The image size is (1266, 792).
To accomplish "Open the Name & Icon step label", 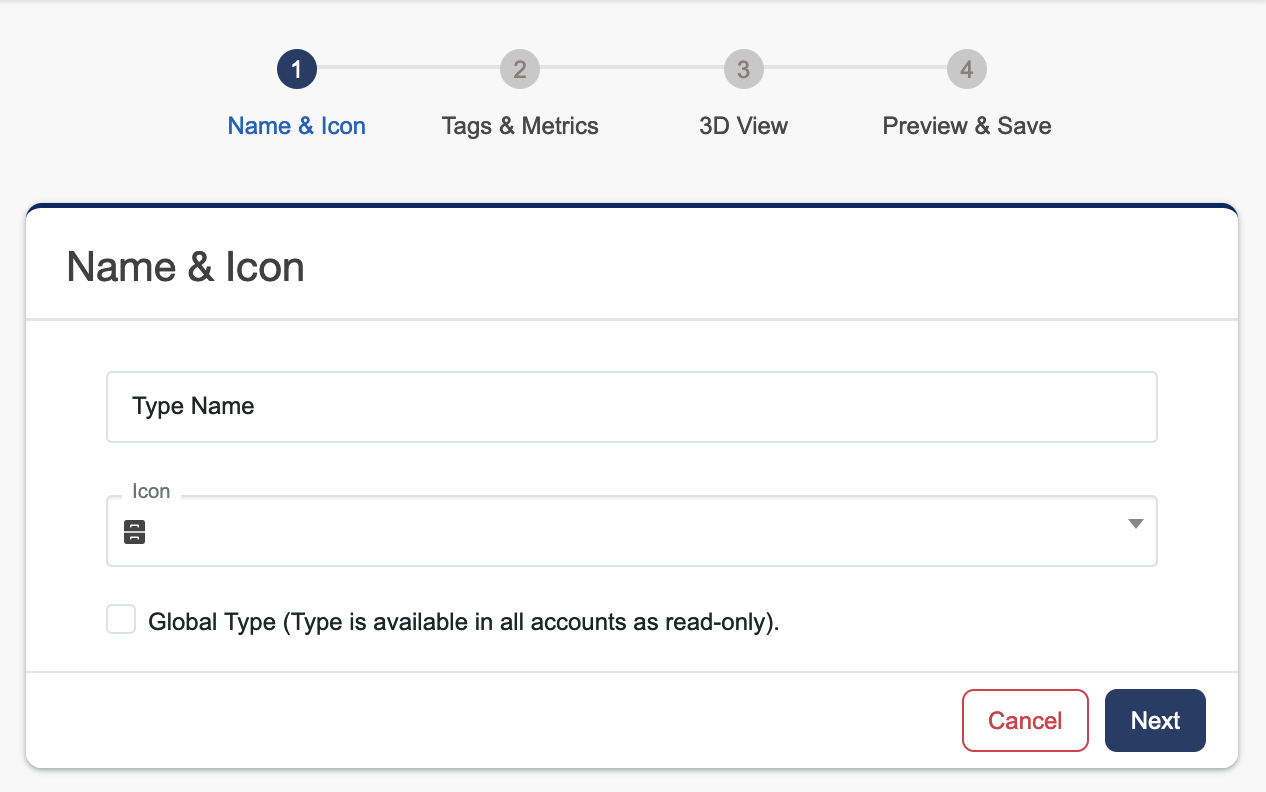I will pyautogui.click(x=297, y=126).
